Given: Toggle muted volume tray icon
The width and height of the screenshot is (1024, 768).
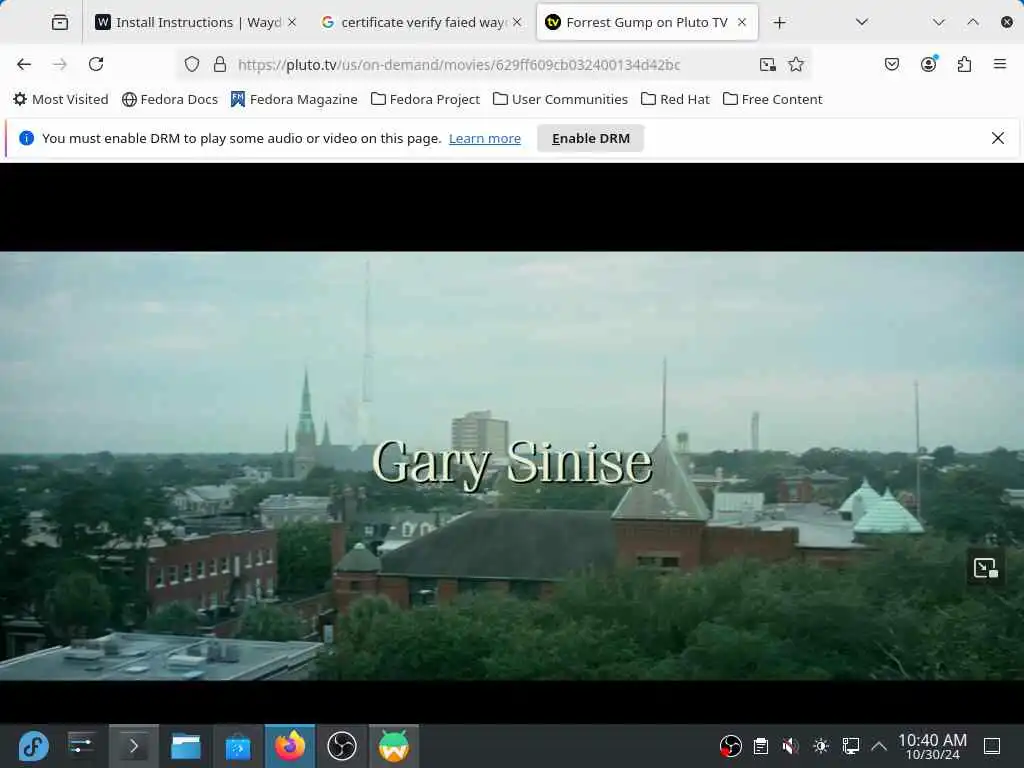Looking at the screenshot, I should pyautogui.click(x=791, y=746).
